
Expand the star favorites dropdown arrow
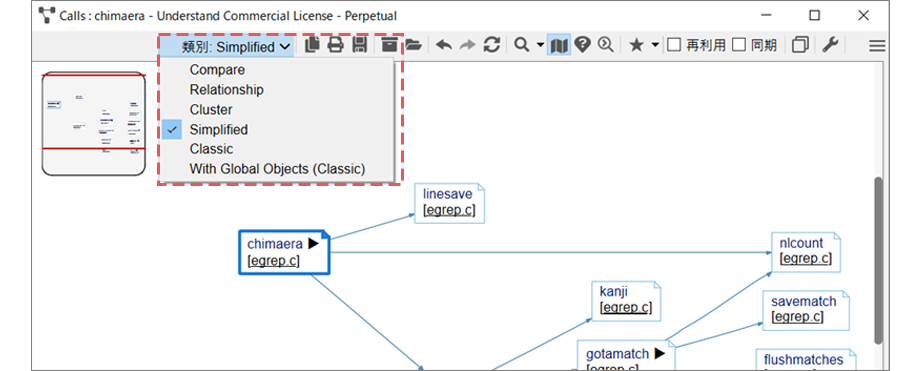pos(655,46)
